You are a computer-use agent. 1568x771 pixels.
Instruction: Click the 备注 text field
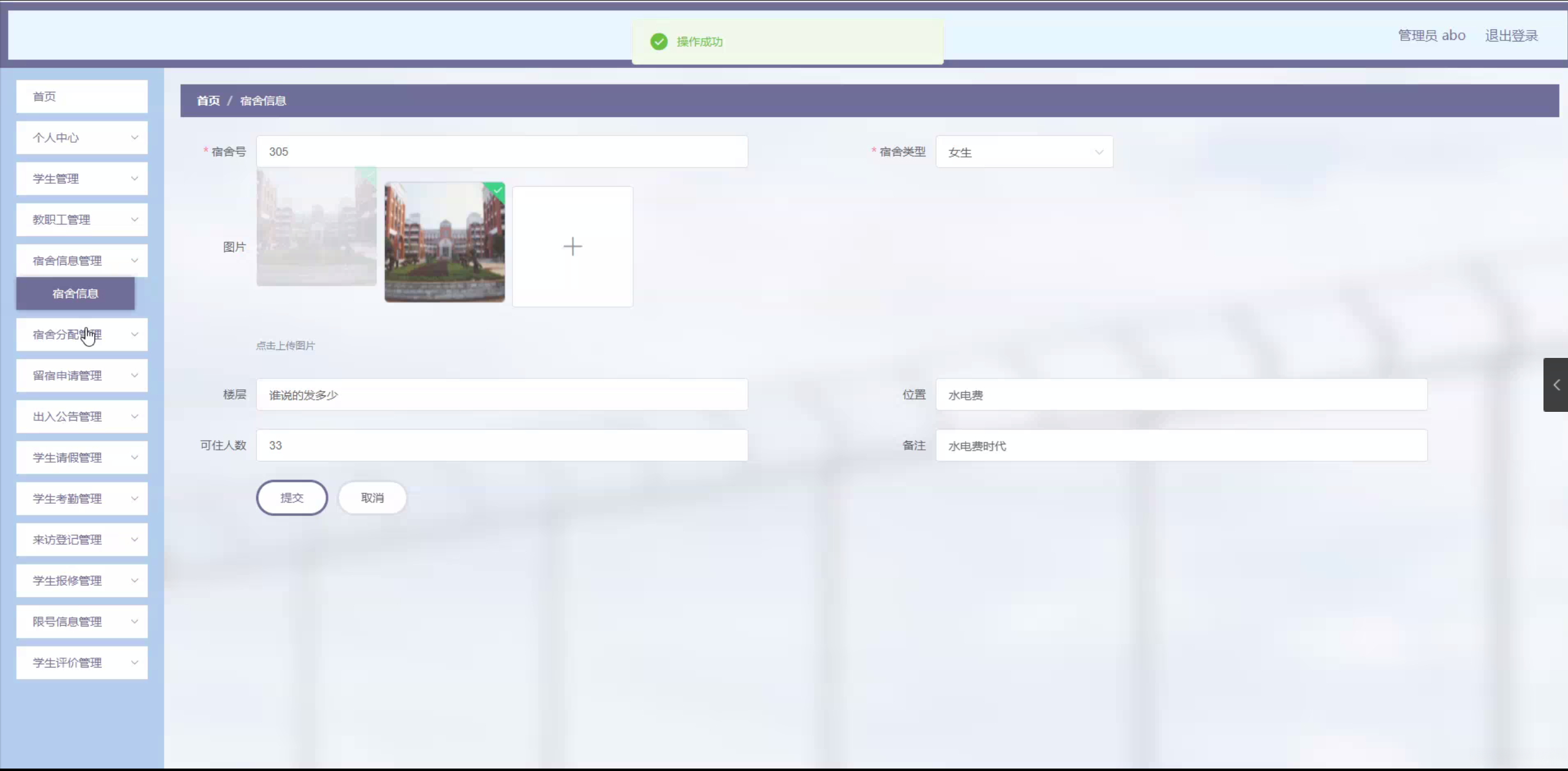1181,446
